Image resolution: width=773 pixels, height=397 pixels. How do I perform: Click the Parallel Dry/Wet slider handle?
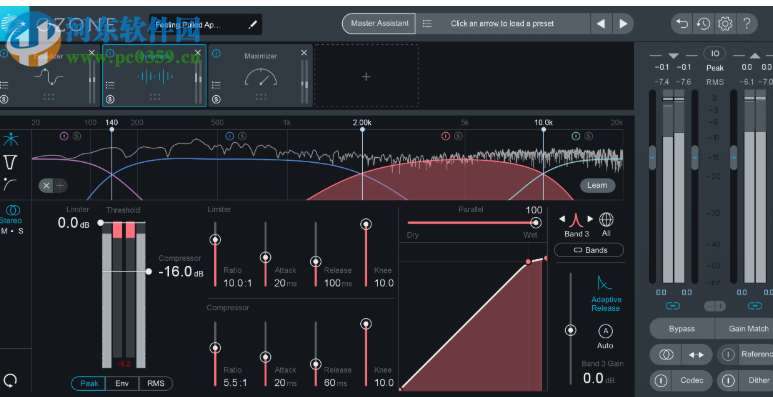(535, 223)
